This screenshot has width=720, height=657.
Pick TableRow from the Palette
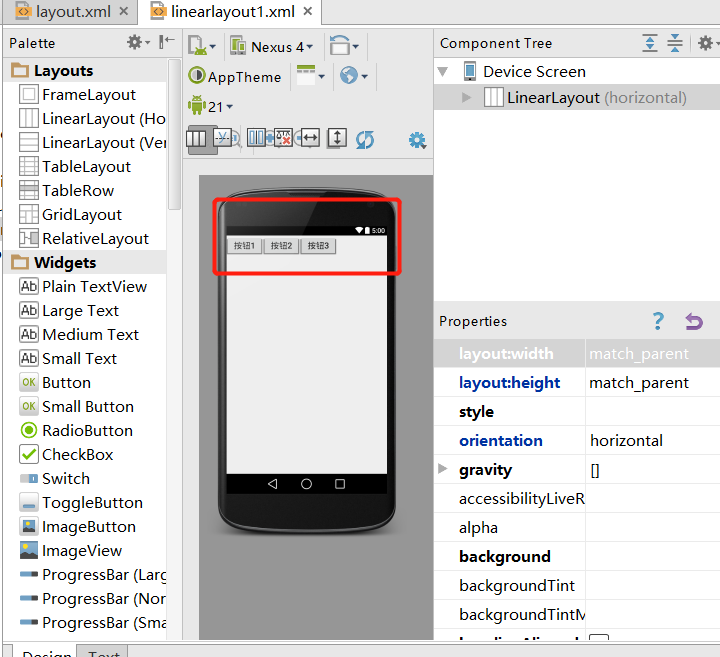pyautogui.click(x=66, y=190)
